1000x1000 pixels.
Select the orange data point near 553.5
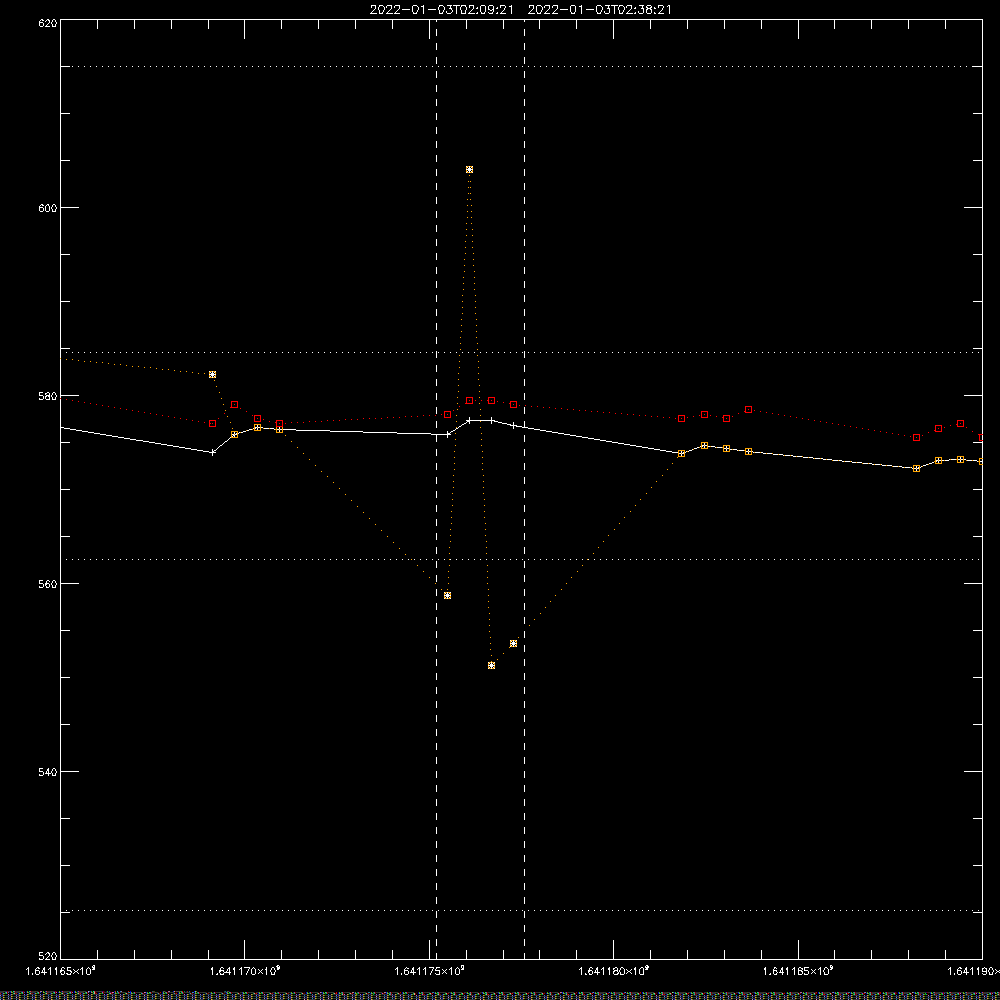click(x=513, y=643)
